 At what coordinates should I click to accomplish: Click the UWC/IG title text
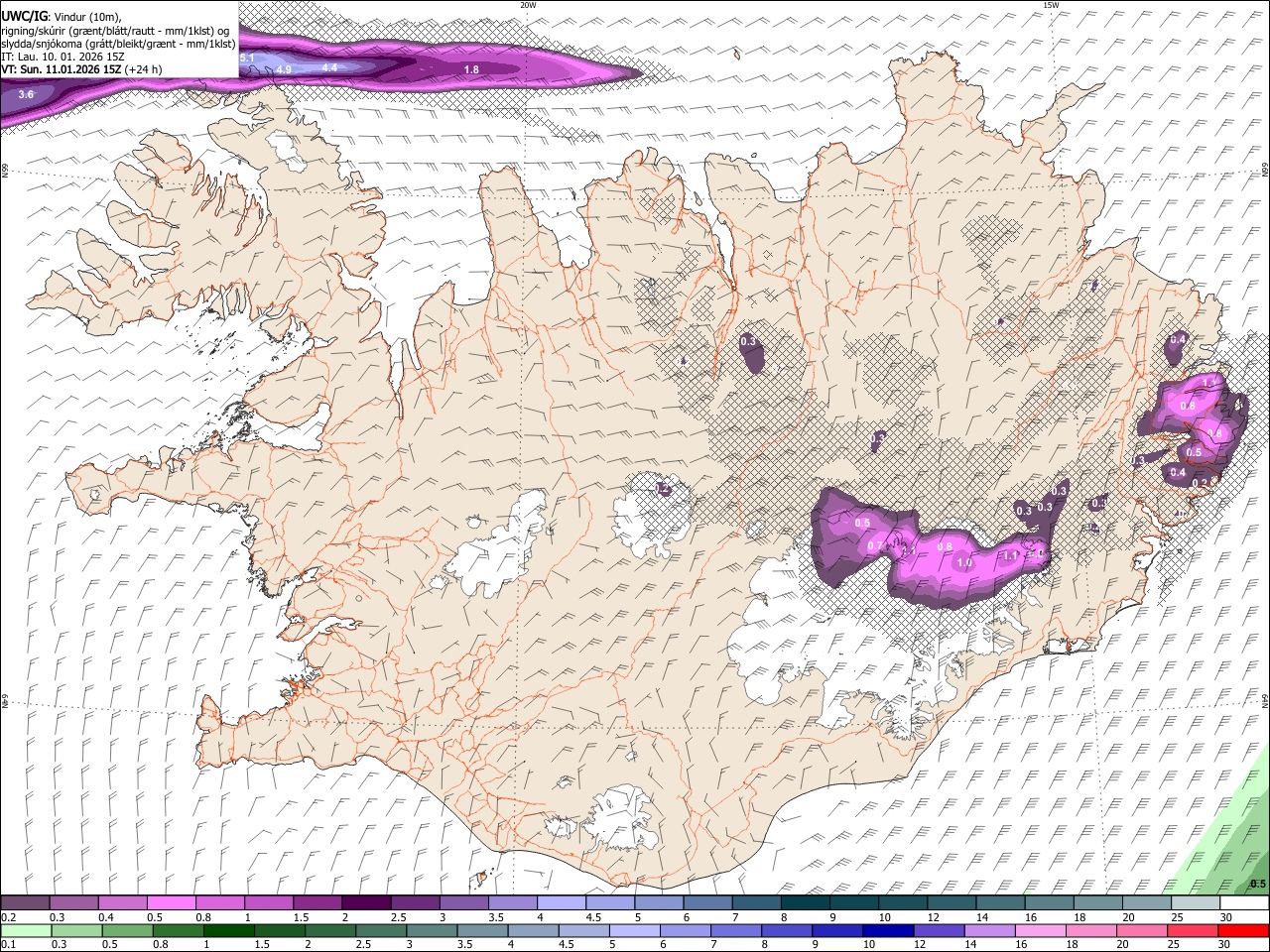[25, 17]
